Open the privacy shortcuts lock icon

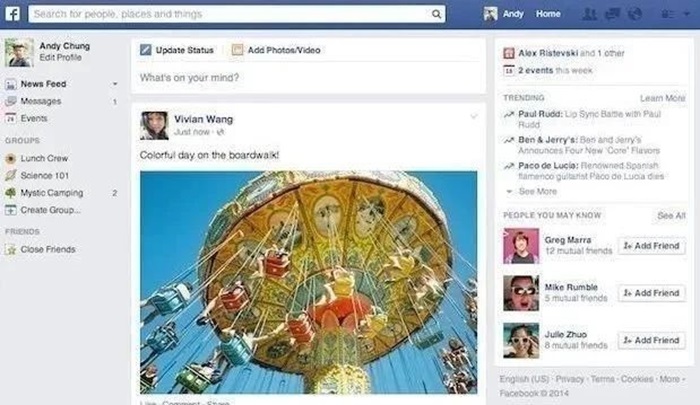(x=667, y=14)
